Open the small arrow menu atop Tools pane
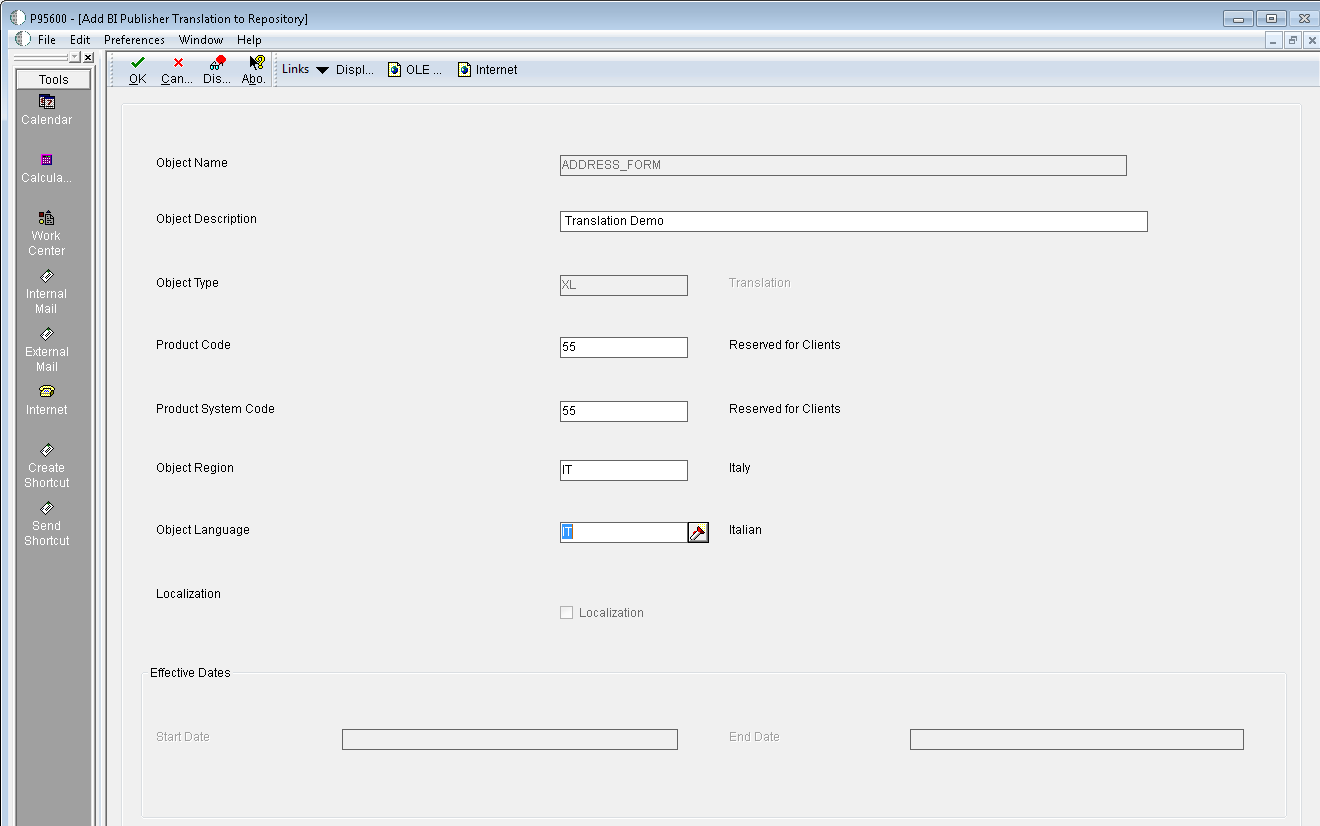Image resolution: width=1320 pixels, height=826 pixels. [x=74, y=58]
